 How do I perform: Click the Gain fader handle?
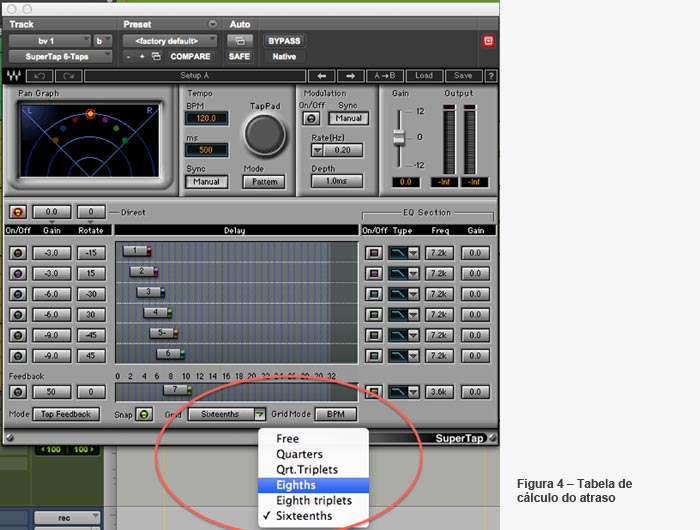pos(399,138)
